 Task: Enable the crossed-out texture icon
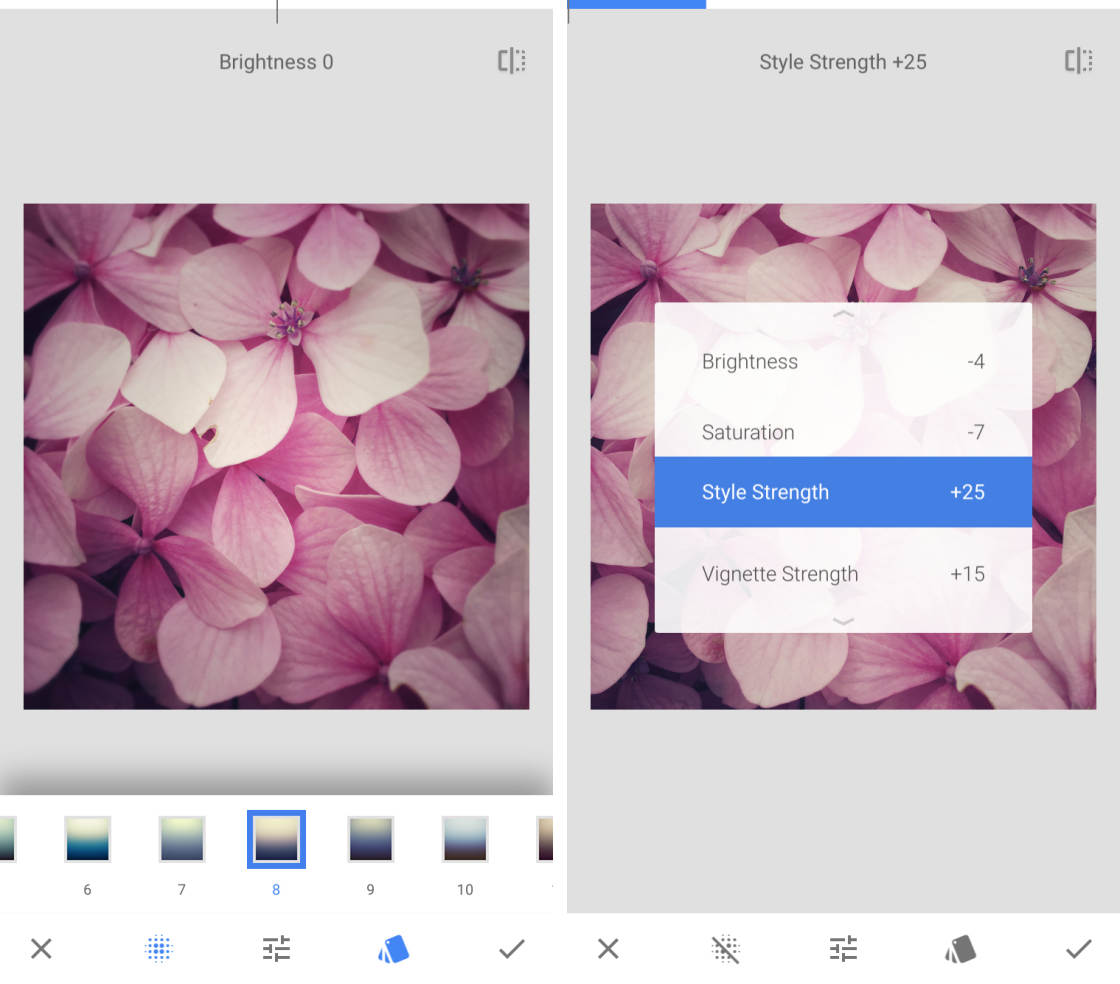coord(726,948)
